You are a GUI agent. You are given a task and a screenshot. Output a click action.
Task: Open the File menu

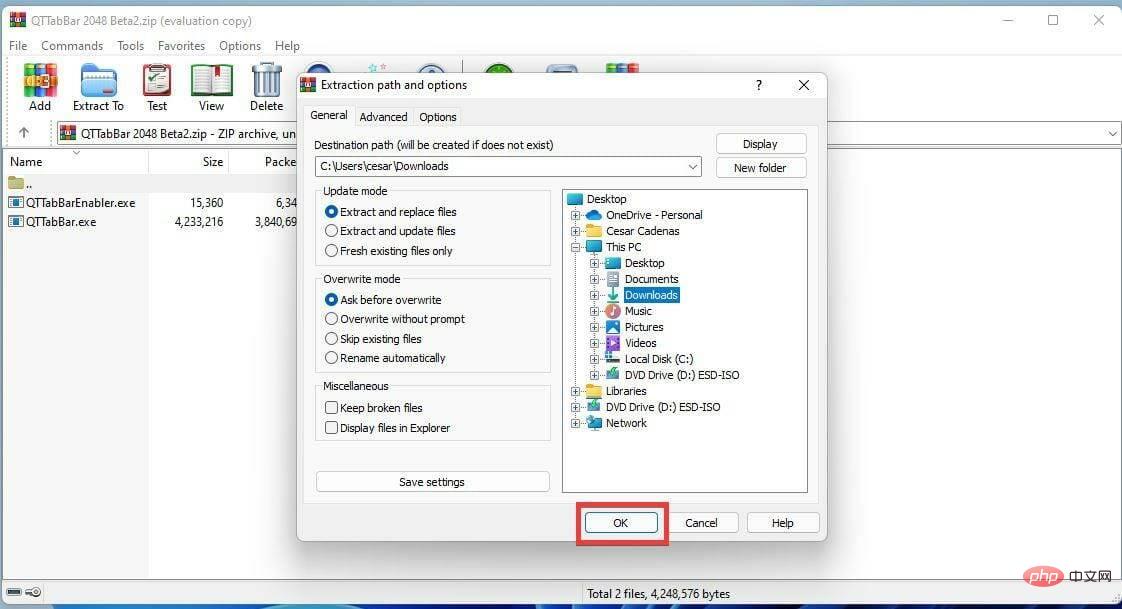pos(18,46)
